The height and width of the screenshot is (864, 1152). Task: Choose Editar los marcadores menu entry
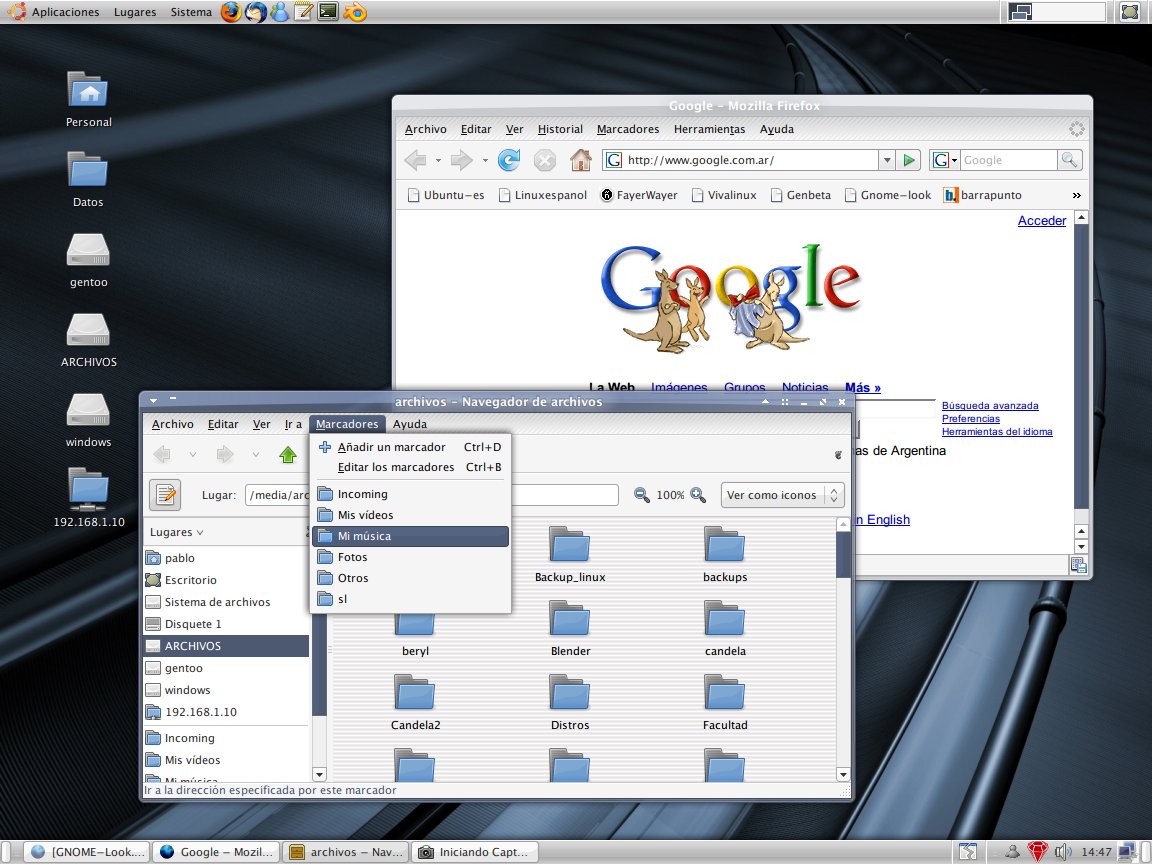(x=410, y=467)
